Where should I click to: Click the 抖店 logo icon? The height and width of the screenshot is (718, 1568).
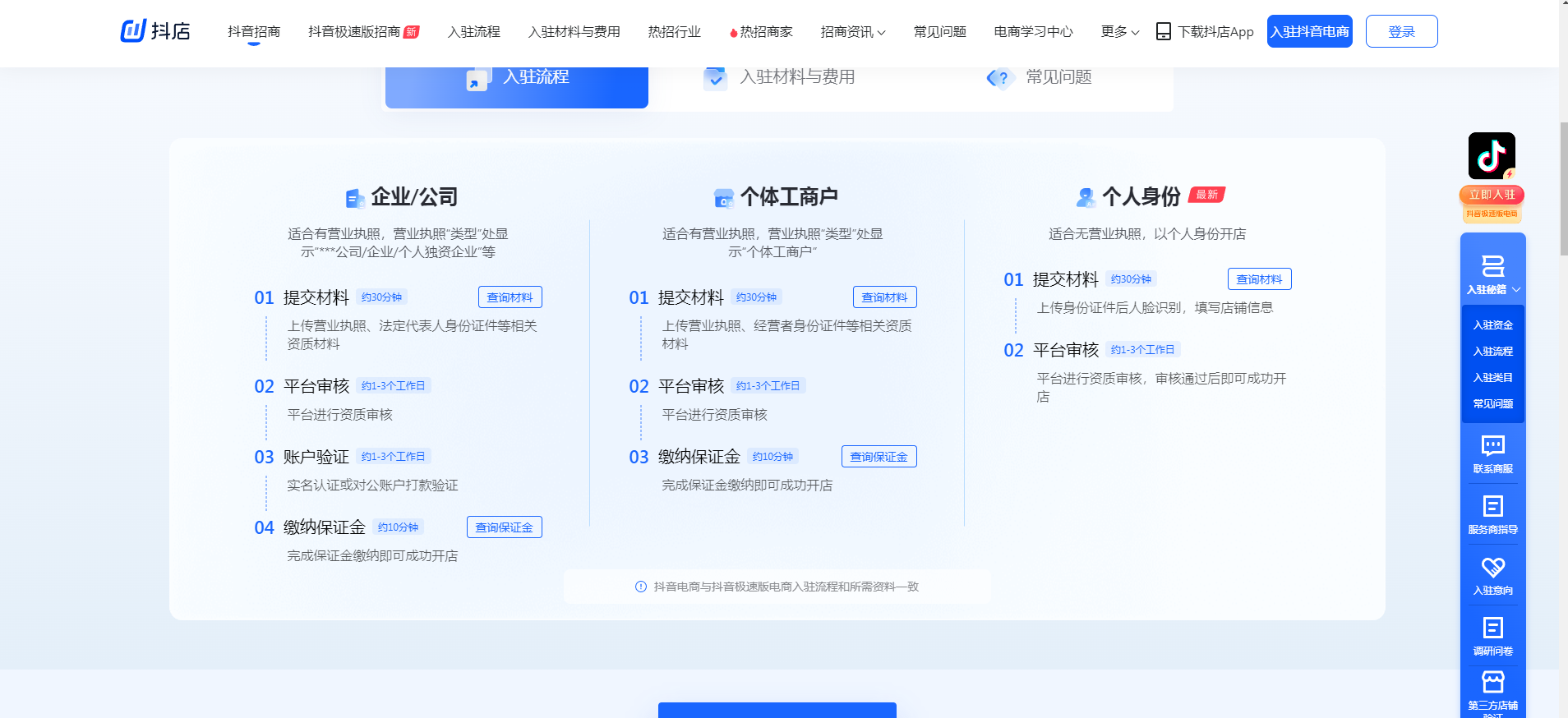[133, 31]
